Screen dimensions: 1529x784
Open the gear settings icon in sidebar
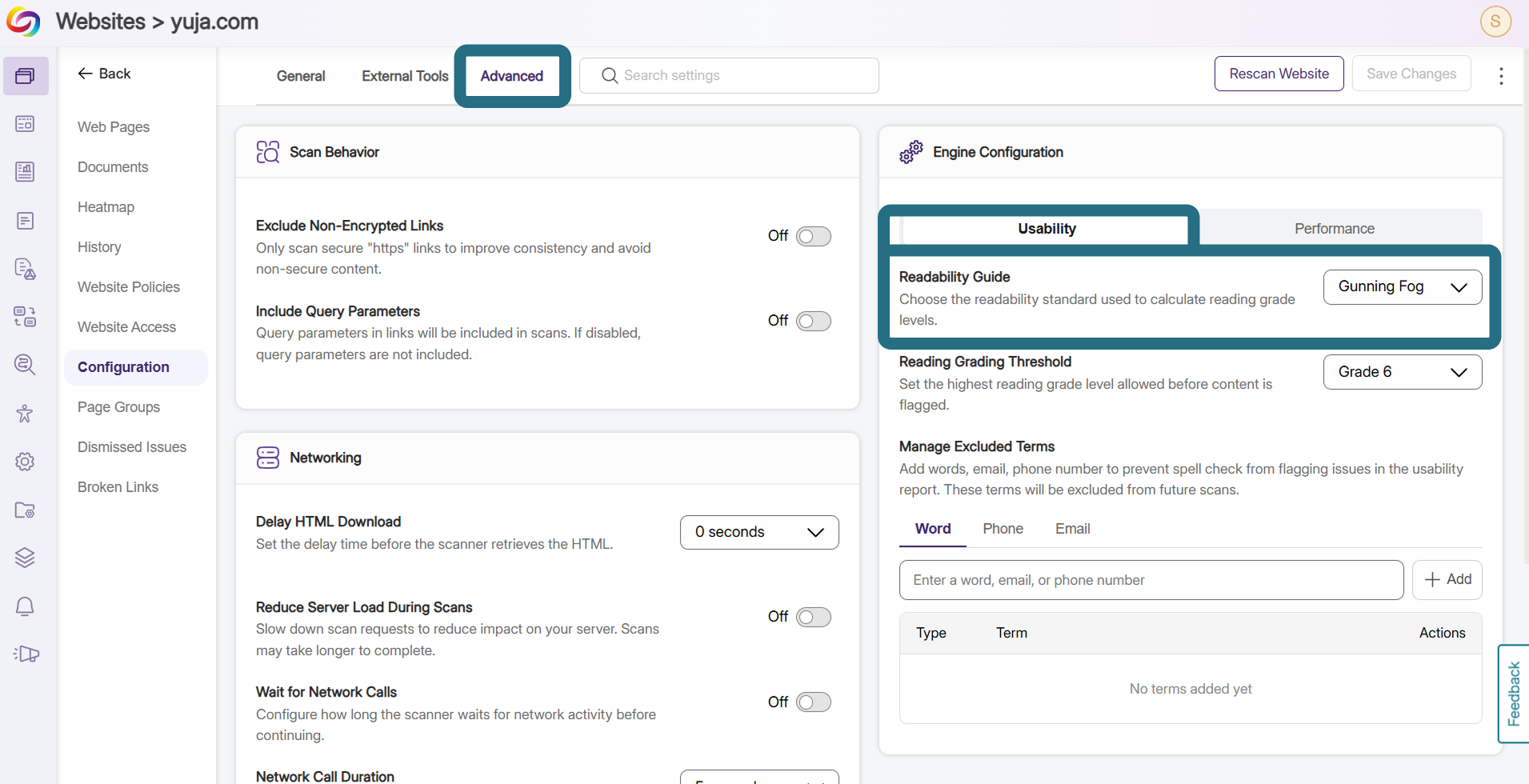click(25, 462)
